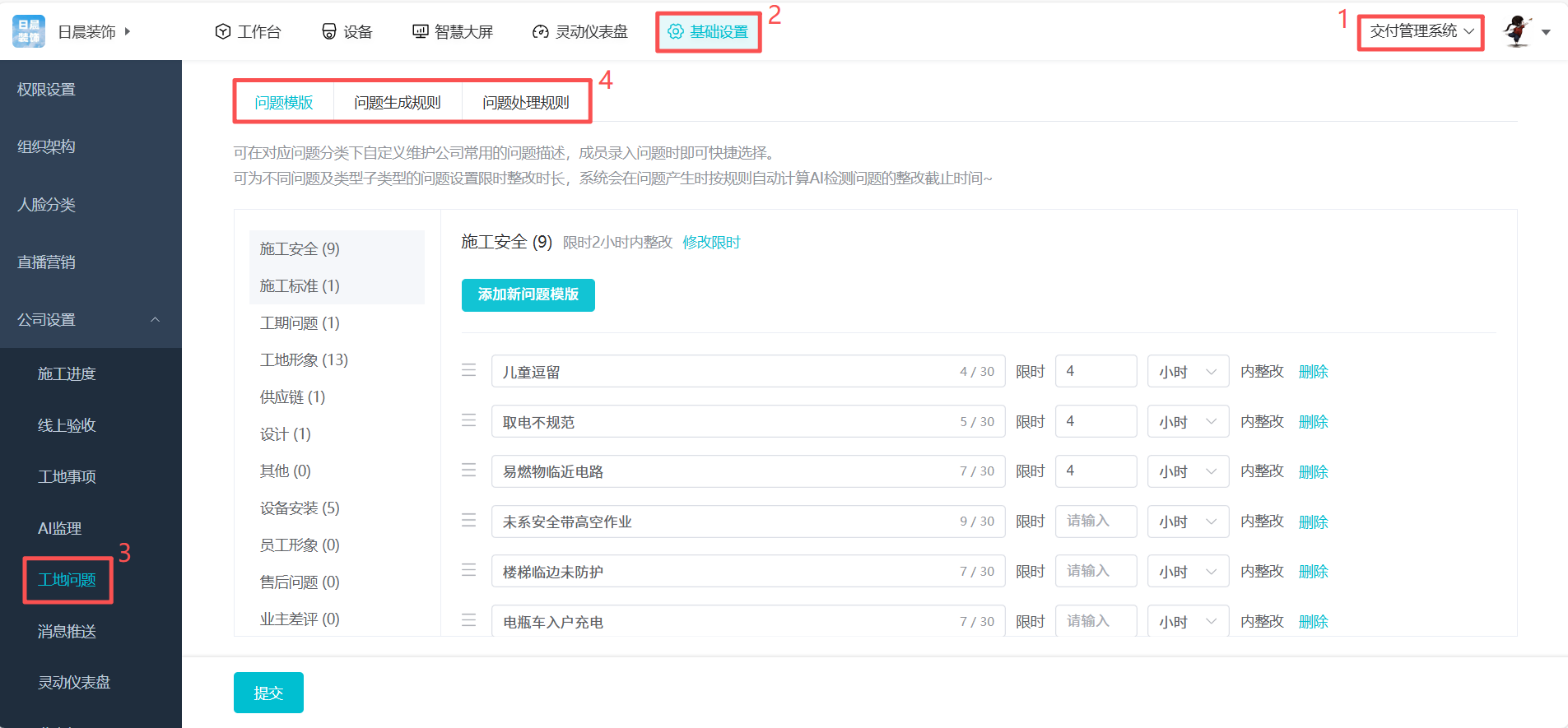This screenshot has height=728, width=1568.
Task: Open the 交付管理系统 system dropdown
Action: (x=1421, y=31)
